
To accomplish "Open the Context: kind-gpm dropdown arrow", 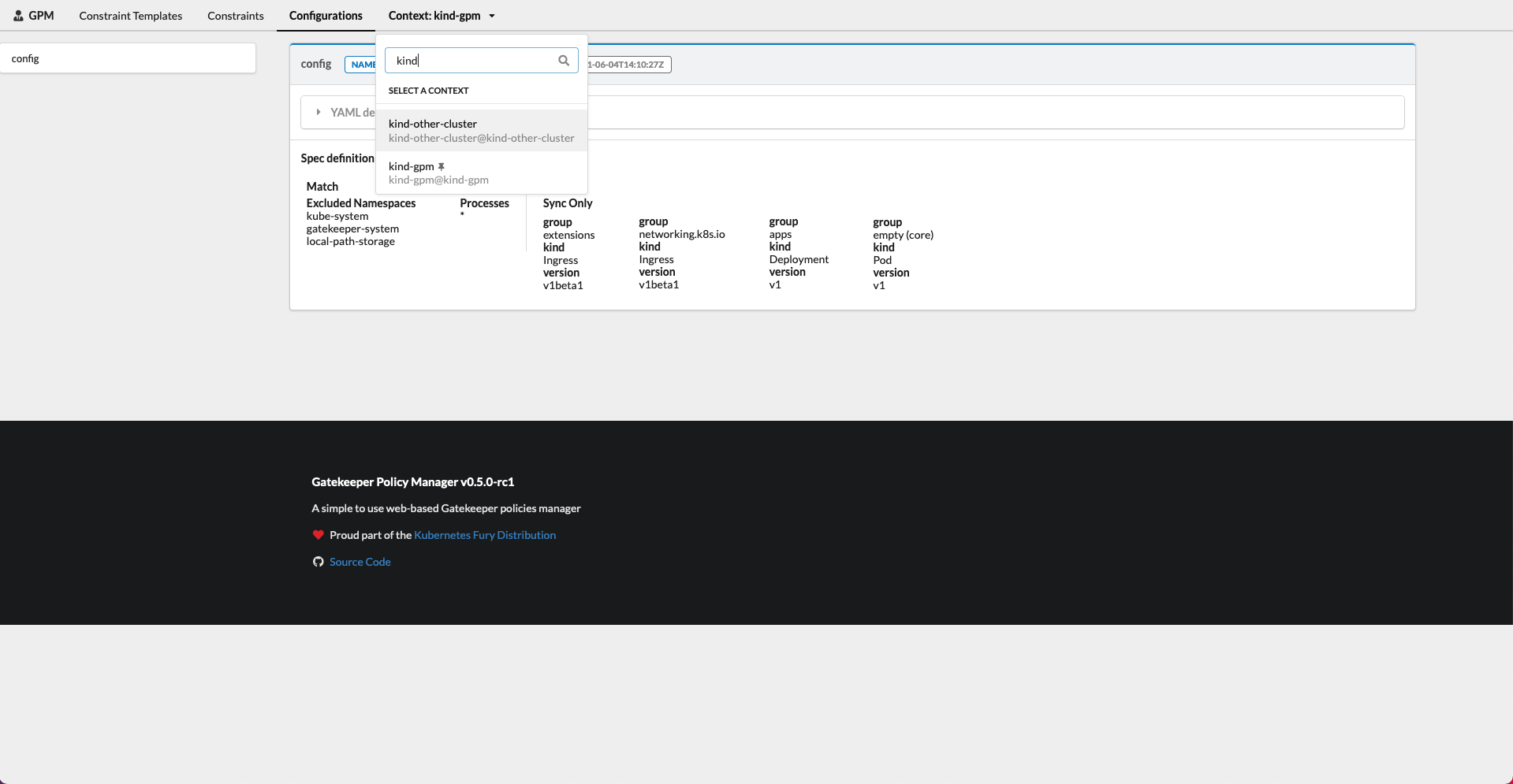I will (492, 16).
